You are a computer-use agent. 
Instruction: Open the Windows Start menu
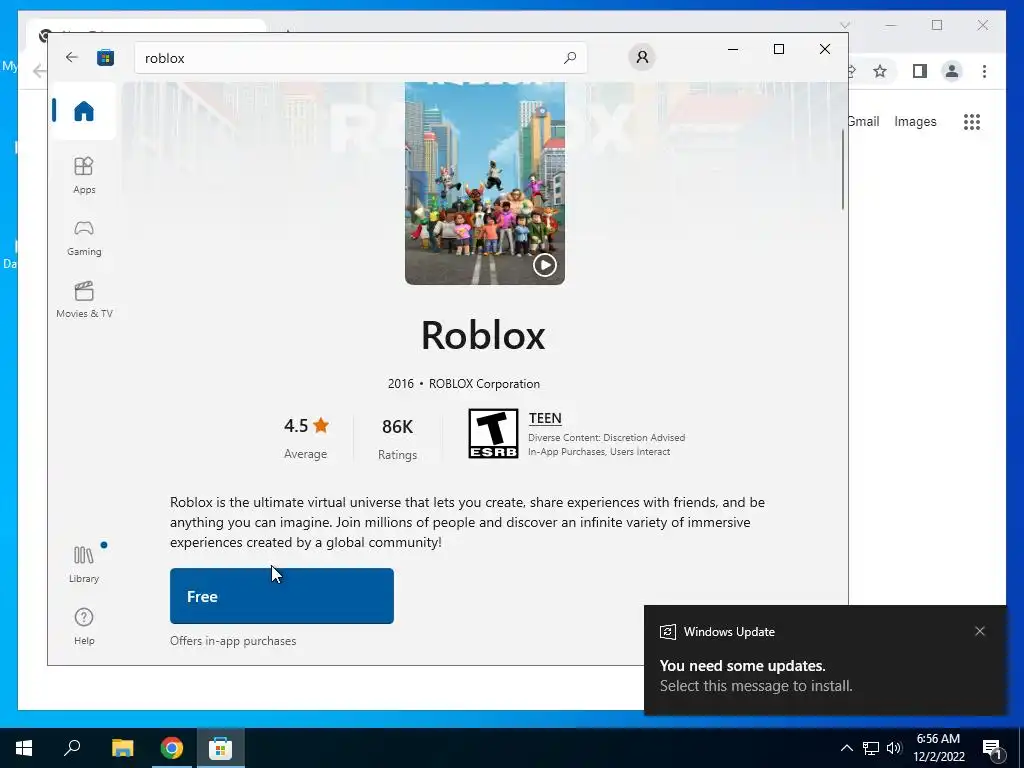[x=24, y=748]
